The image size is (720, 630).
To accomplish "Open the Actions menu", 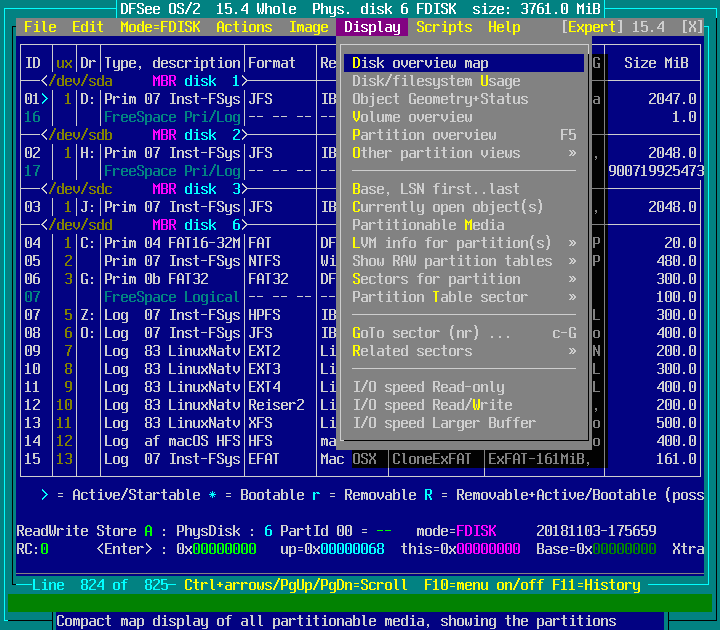I will coord(244,27).
